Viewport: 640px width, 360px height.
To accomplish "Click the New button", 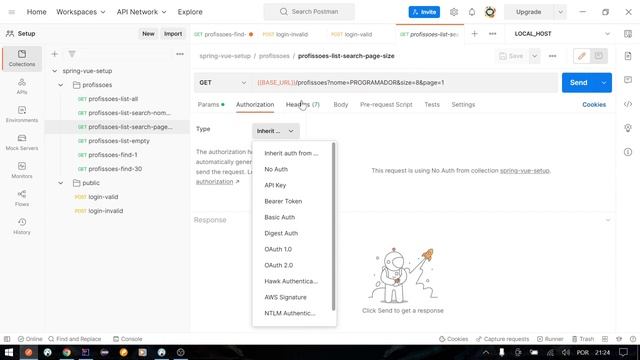I will tap(148, 34).
